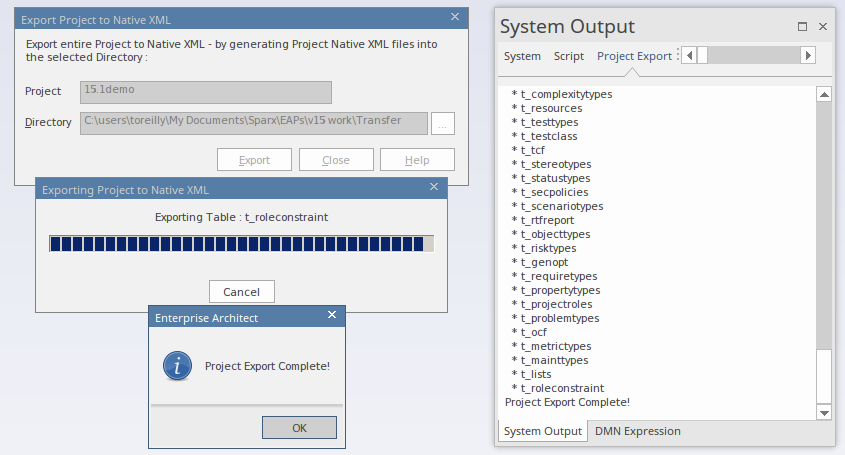Screen dimensions: 845x455
Task: Click the output list scroll up arrow
Action: coord(824,95)
